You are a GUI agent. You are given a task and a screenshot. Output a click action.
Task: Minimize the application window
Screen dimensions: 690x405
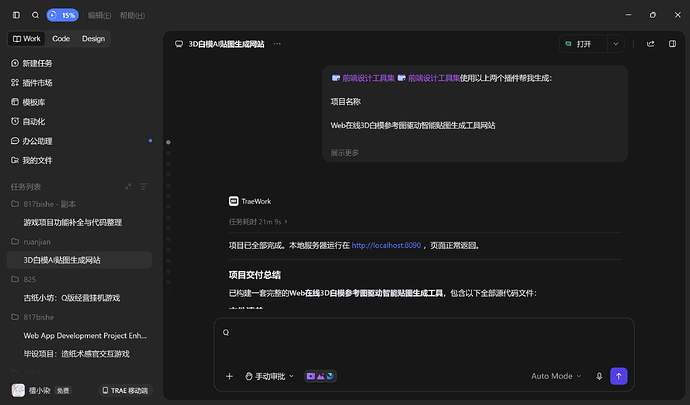point(628,15)
